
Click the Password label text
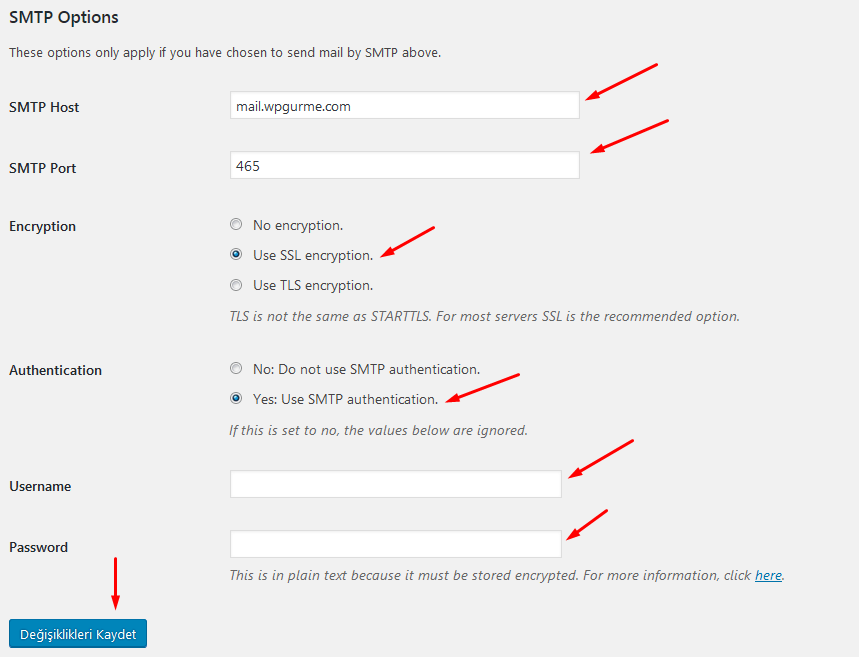click(37, 547)
